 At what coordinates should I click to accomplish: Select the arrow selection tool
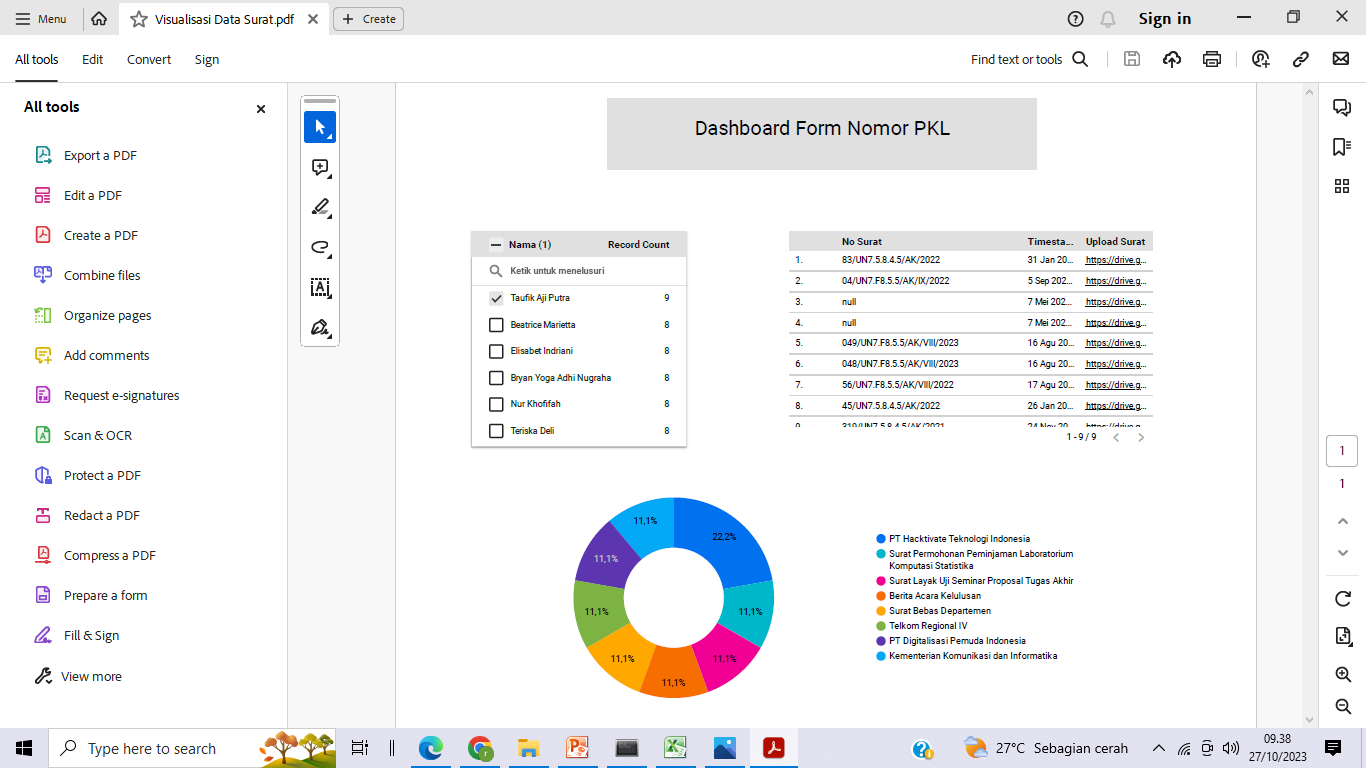point(320,127)
